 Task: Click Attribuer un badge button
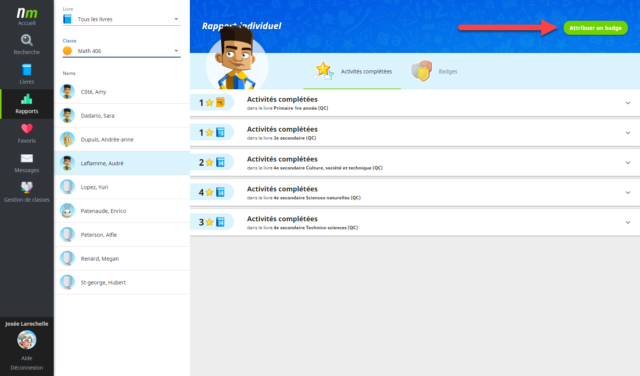(x=596, y=28)
